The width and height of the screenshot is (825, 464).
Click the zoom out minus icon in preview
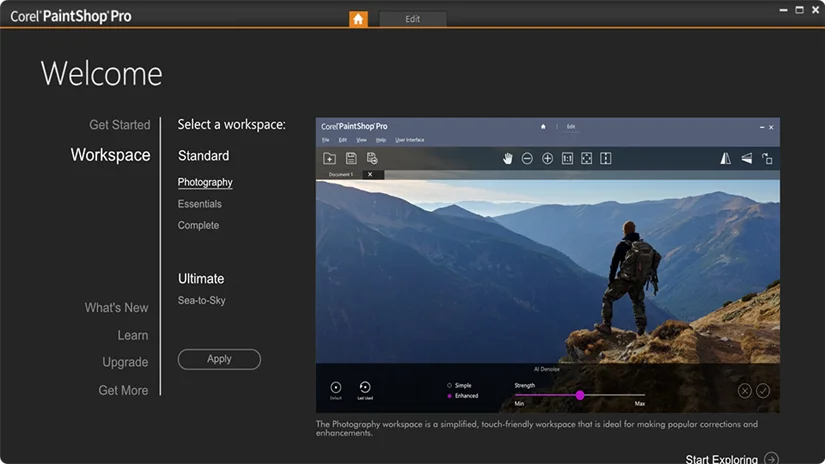[x=527, y=158]
